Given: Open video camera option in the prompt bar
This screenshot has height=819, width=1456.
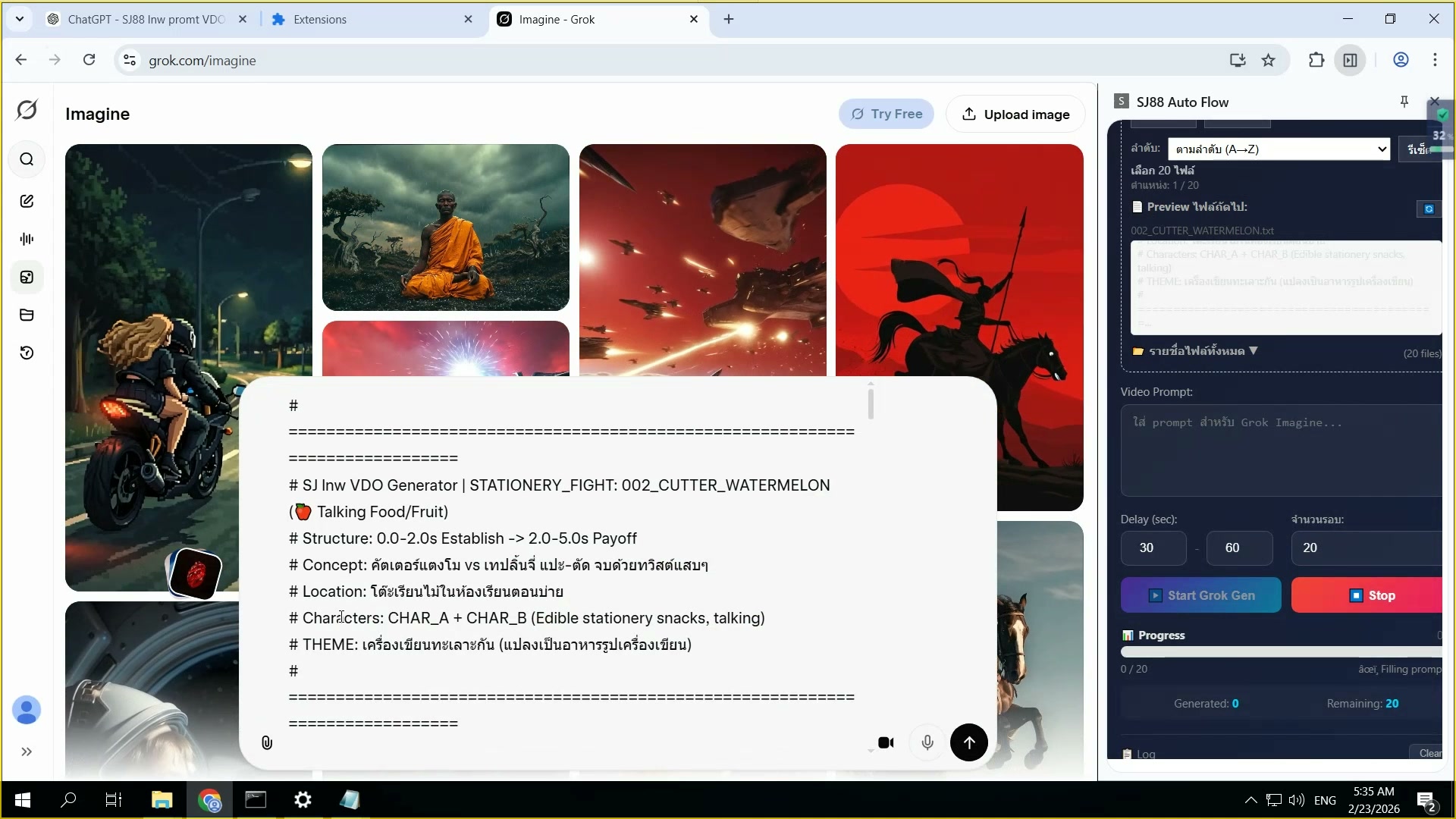Looking at the screenshot, I should (885, 742).
